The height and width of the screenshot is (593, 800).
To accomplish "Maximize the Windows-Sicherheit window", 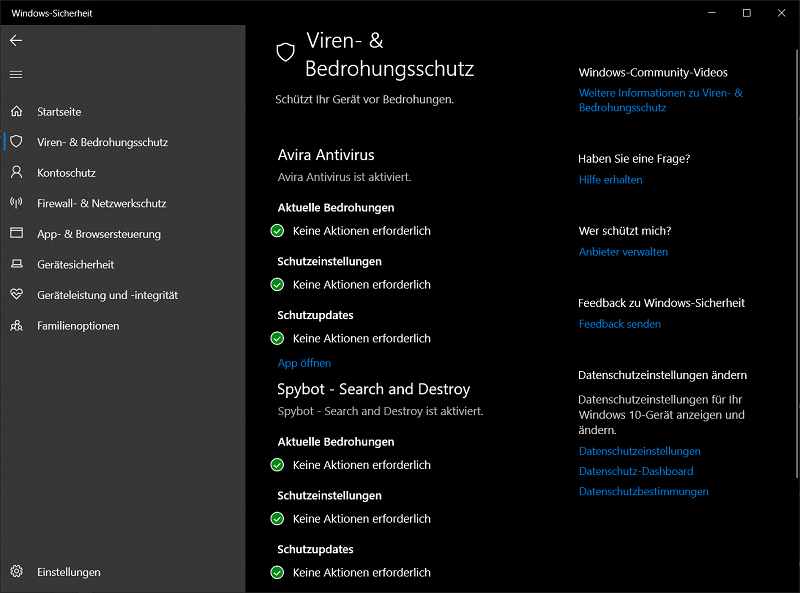I will (746, 13).
